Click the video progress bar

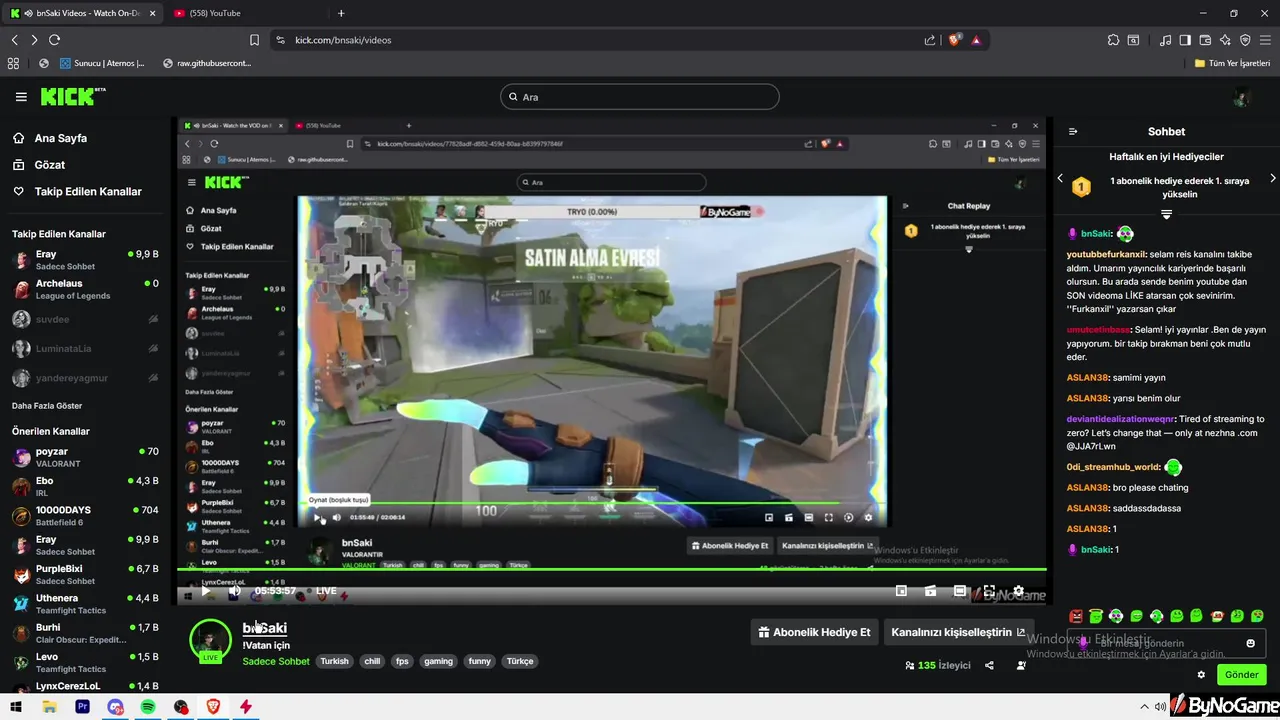click(x=612, y=570)
